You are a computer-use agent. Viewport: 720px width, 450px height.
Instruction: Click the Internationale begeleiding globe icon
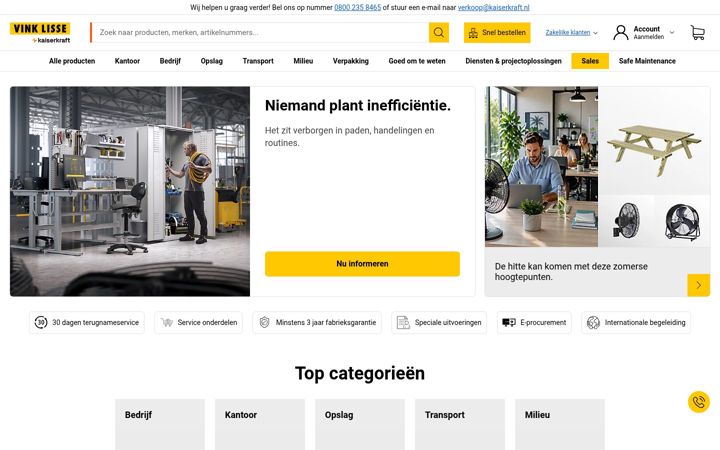[593, 322]
